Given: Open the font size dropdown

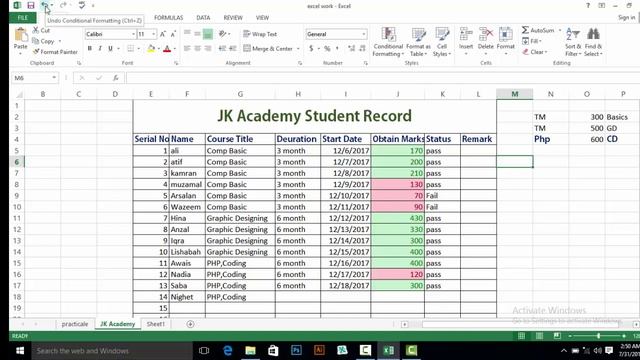Looking at the screenshot, I should (x=153, y=34).
